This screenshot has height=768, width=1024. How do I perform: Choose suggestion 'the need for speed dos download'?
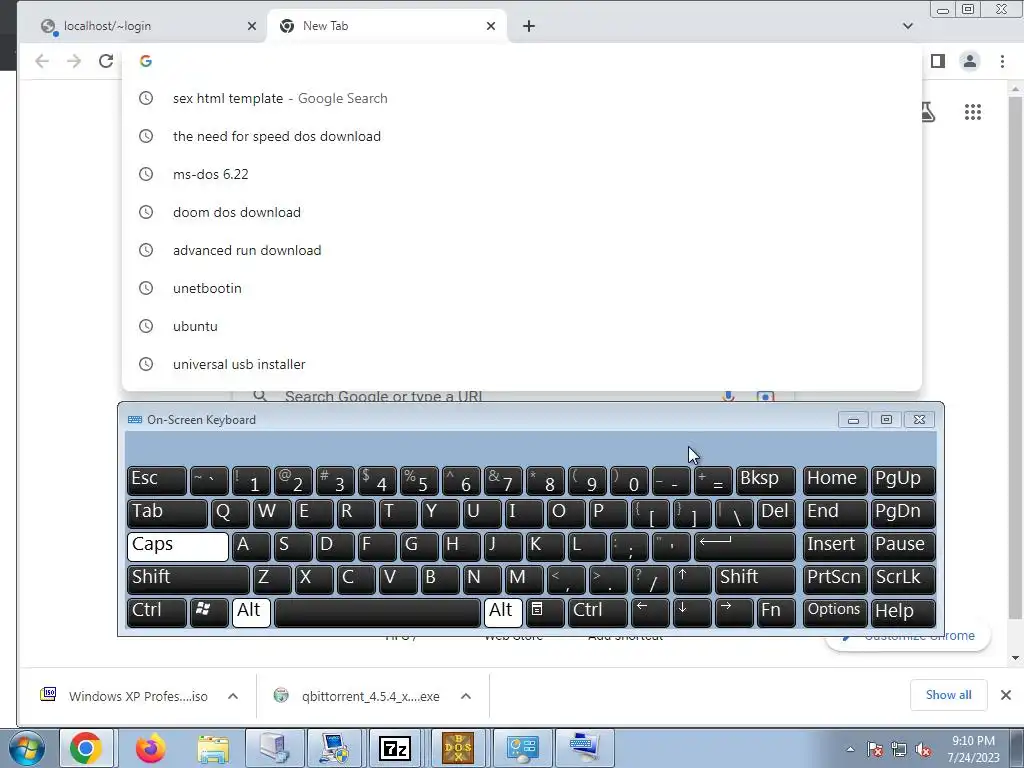[x=522, y=136]
